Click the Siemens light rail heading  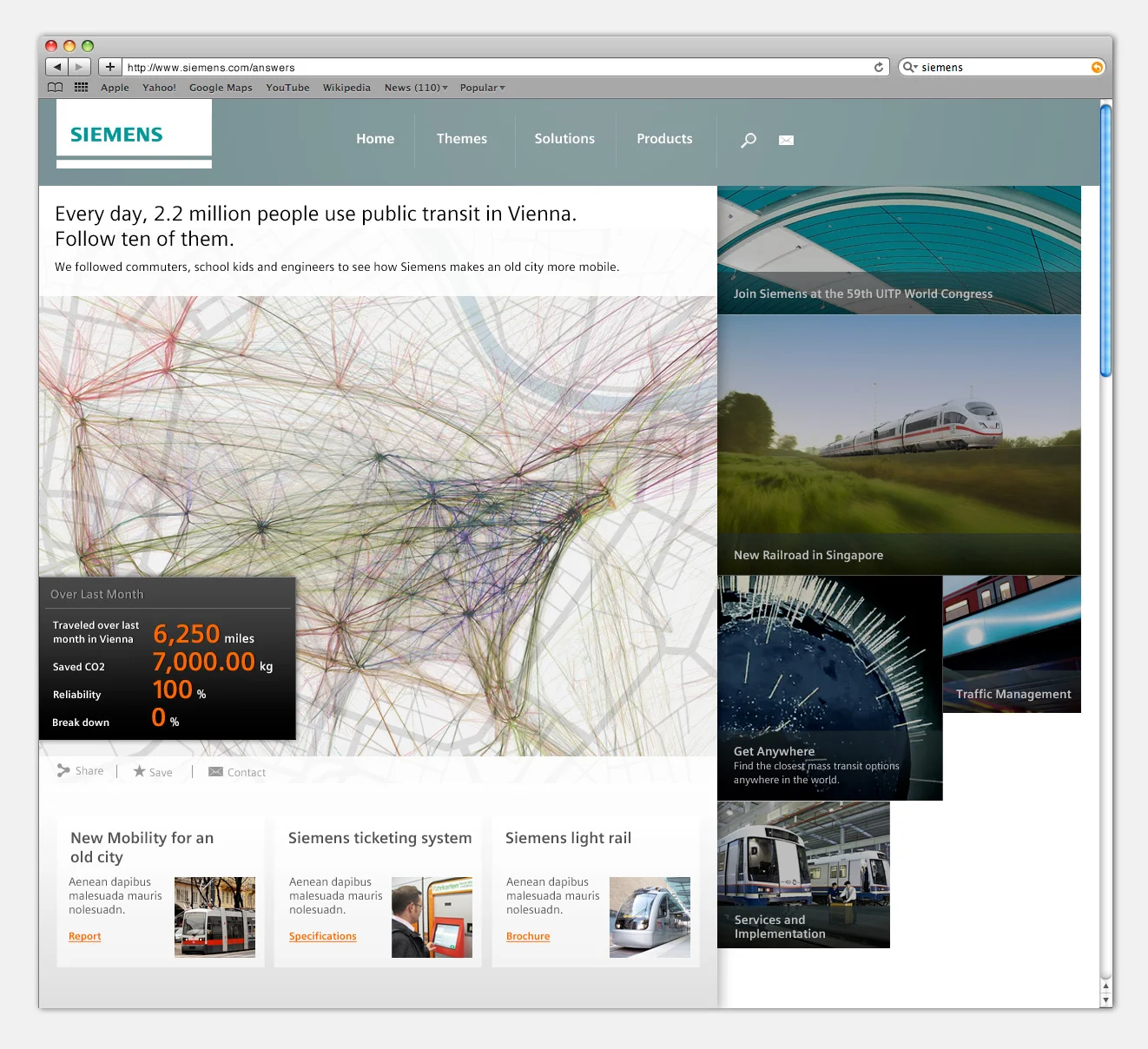pos(568,838)
